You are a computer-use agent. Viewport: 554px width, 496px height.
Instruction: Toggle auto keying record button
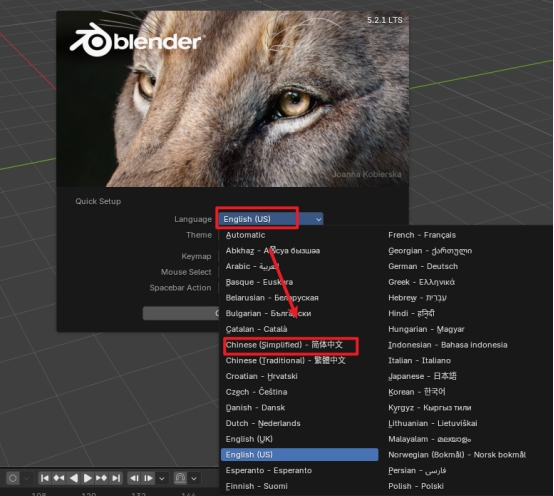click(13, 478)
